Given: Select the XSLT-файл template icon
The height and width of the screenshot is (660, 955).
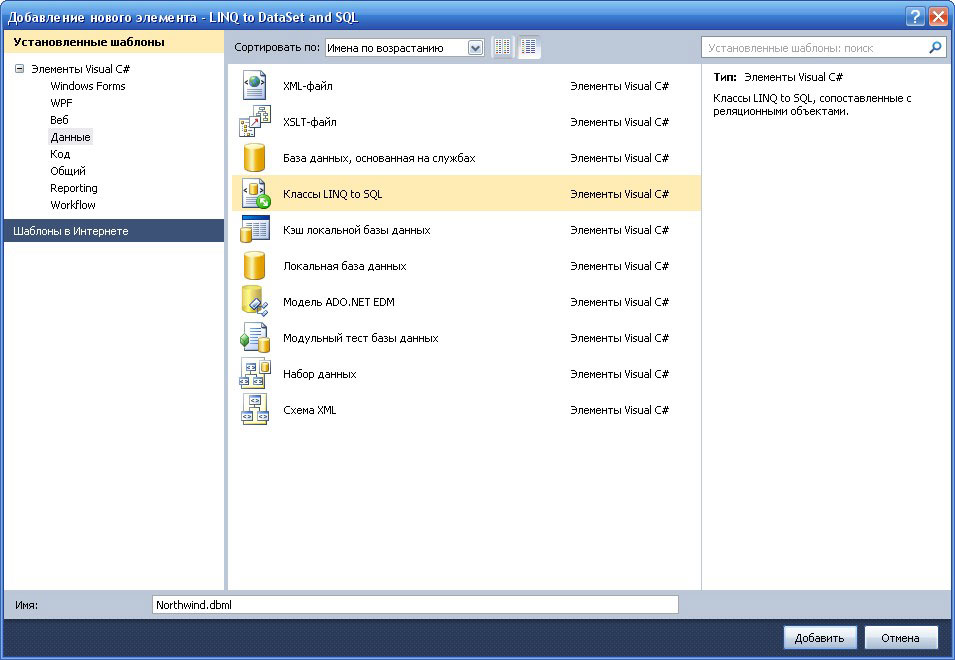Looking at the screenshot, I should pyautogui.click(x=255, y=121).
